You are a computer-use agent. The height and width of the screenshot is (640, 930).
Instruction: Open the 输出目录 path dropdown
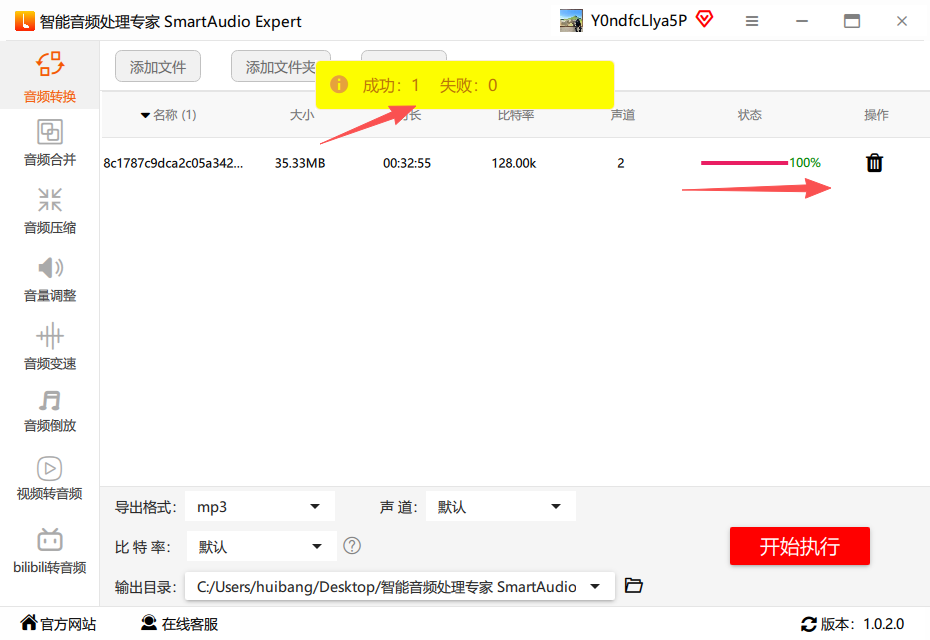(x=400, y=587)
